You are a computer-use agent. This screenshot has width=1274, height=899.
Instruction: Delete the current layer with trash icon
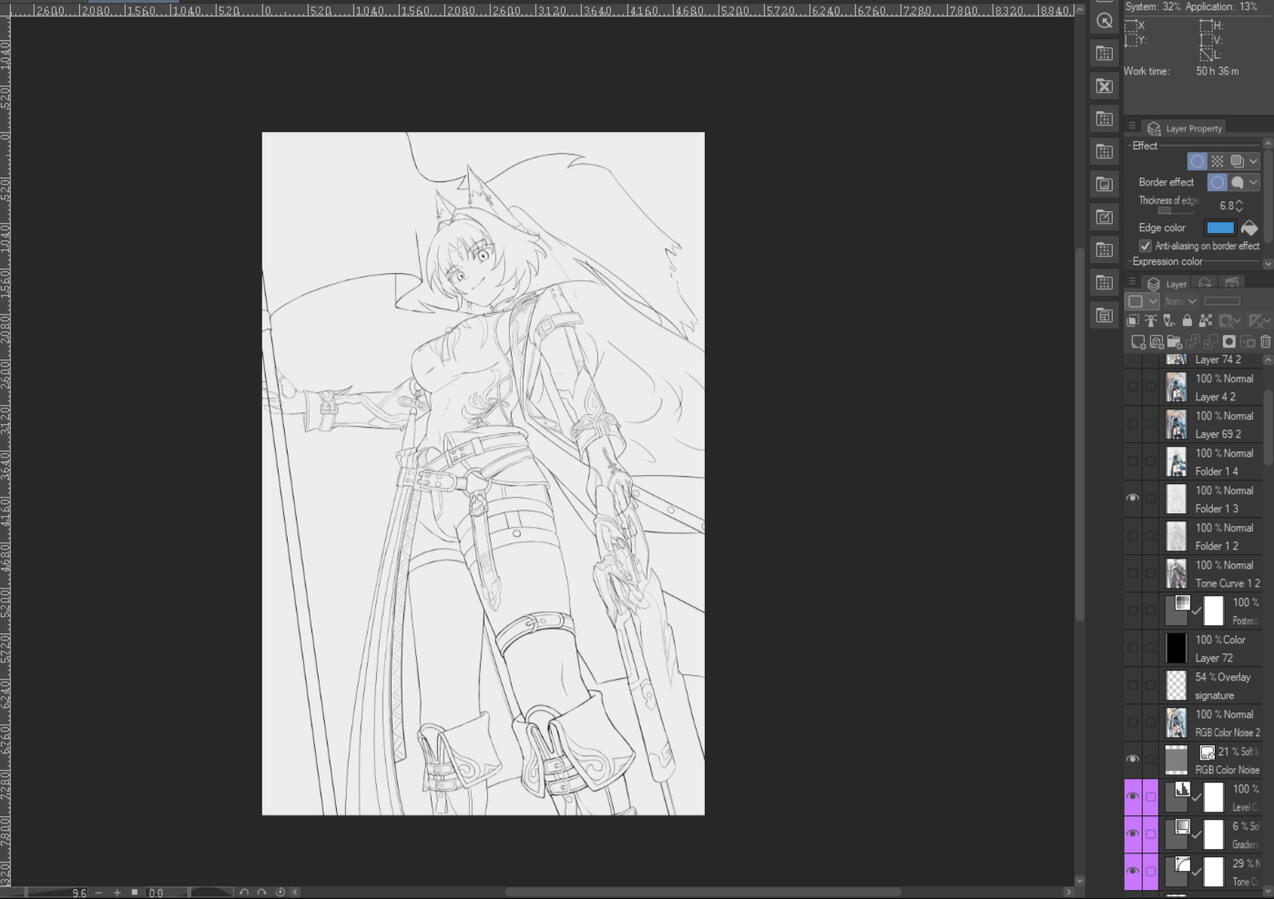[x=1266, y=341]
